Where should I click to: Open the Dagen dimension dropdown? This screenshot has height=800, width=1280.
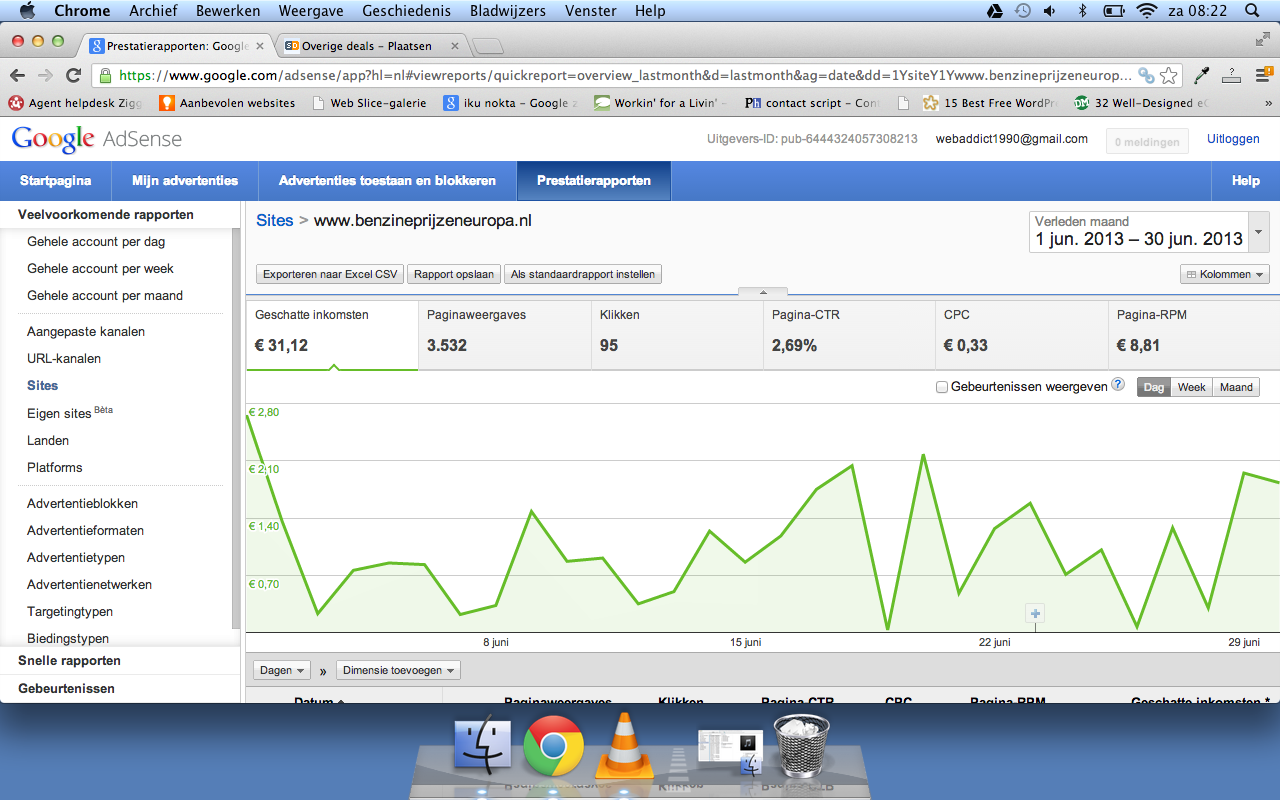283,670
